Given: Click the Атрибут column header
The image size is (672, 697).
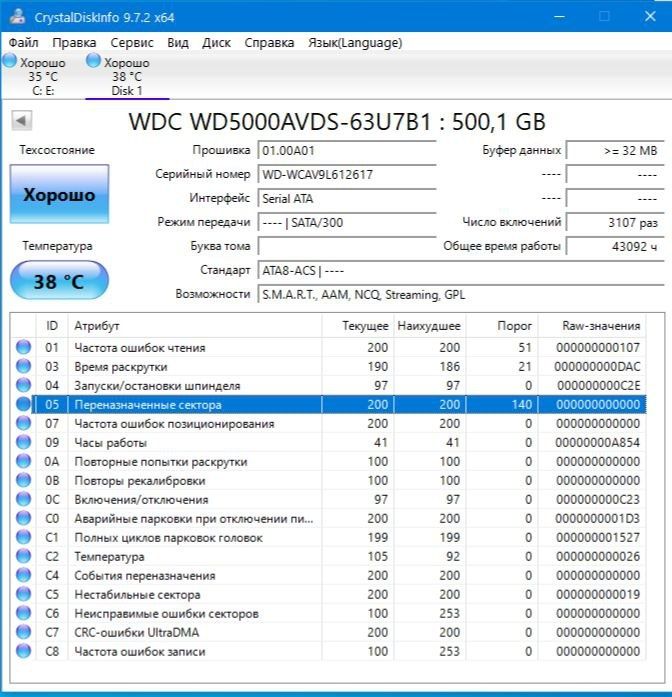Looking at the screenshot, I should tap(195, 326).
